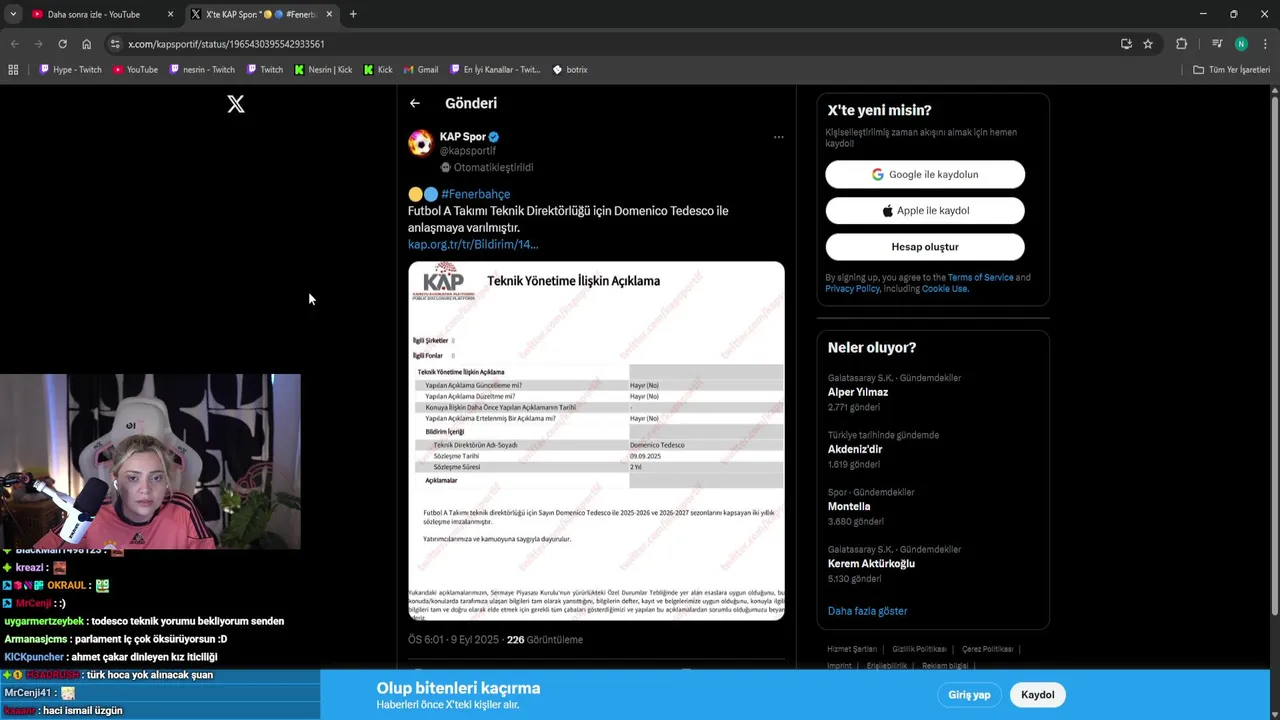Click Giriş yap button in bottom banner

pyautogui.click(x=969, y=695)
